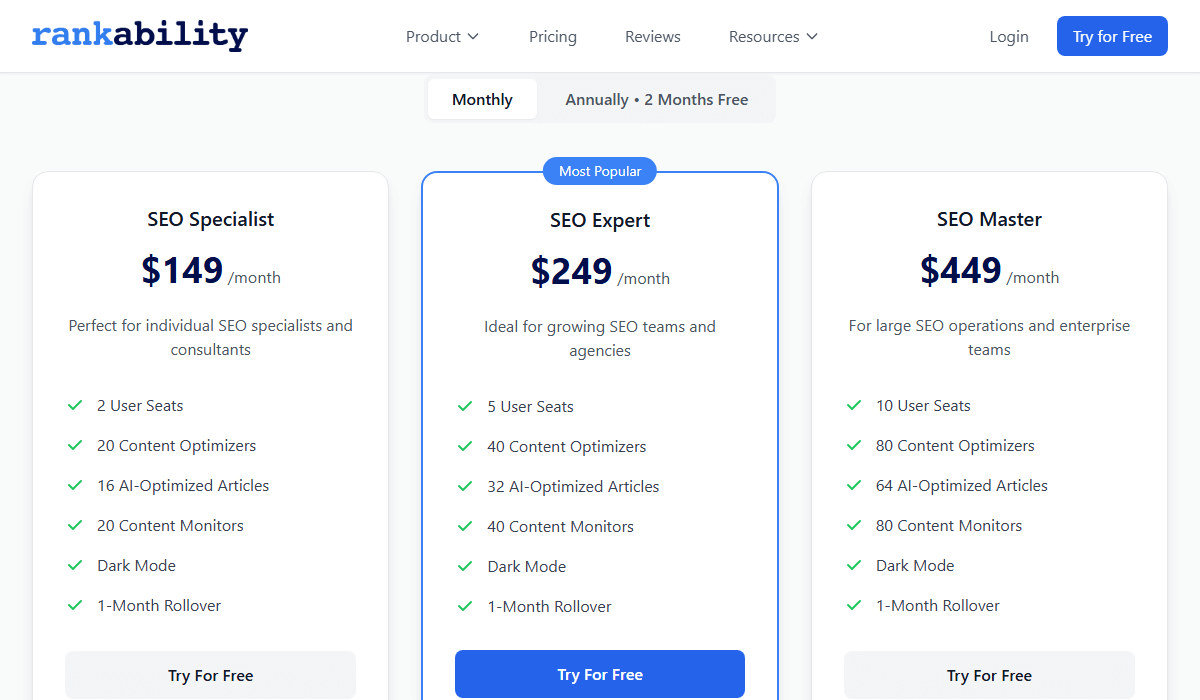Click Dark Mode checkmark in SEO Expert plan
Viewport: 1200px width, 700px height.
465,566
